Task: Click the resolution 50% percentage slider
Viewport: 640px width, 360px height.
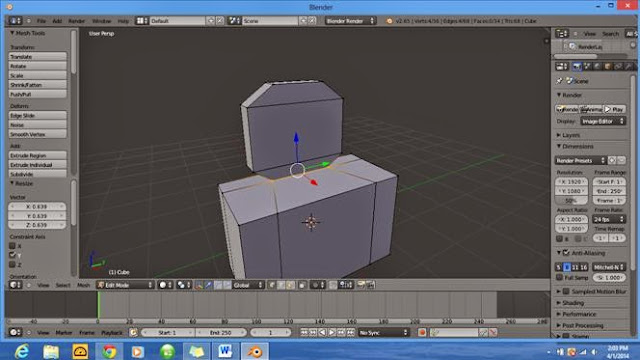Action: [571, 200]
